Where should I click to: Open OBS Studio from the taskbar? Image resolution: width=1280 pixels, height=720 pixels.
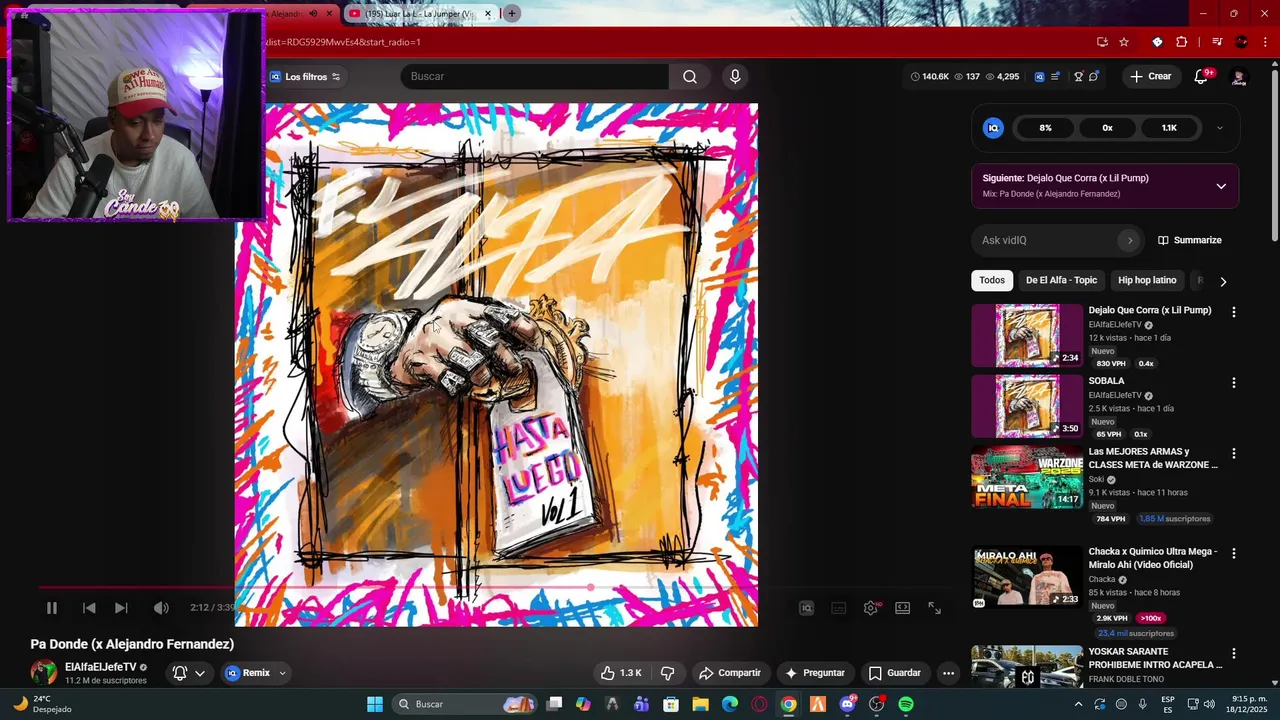click(x=877, y=704)
